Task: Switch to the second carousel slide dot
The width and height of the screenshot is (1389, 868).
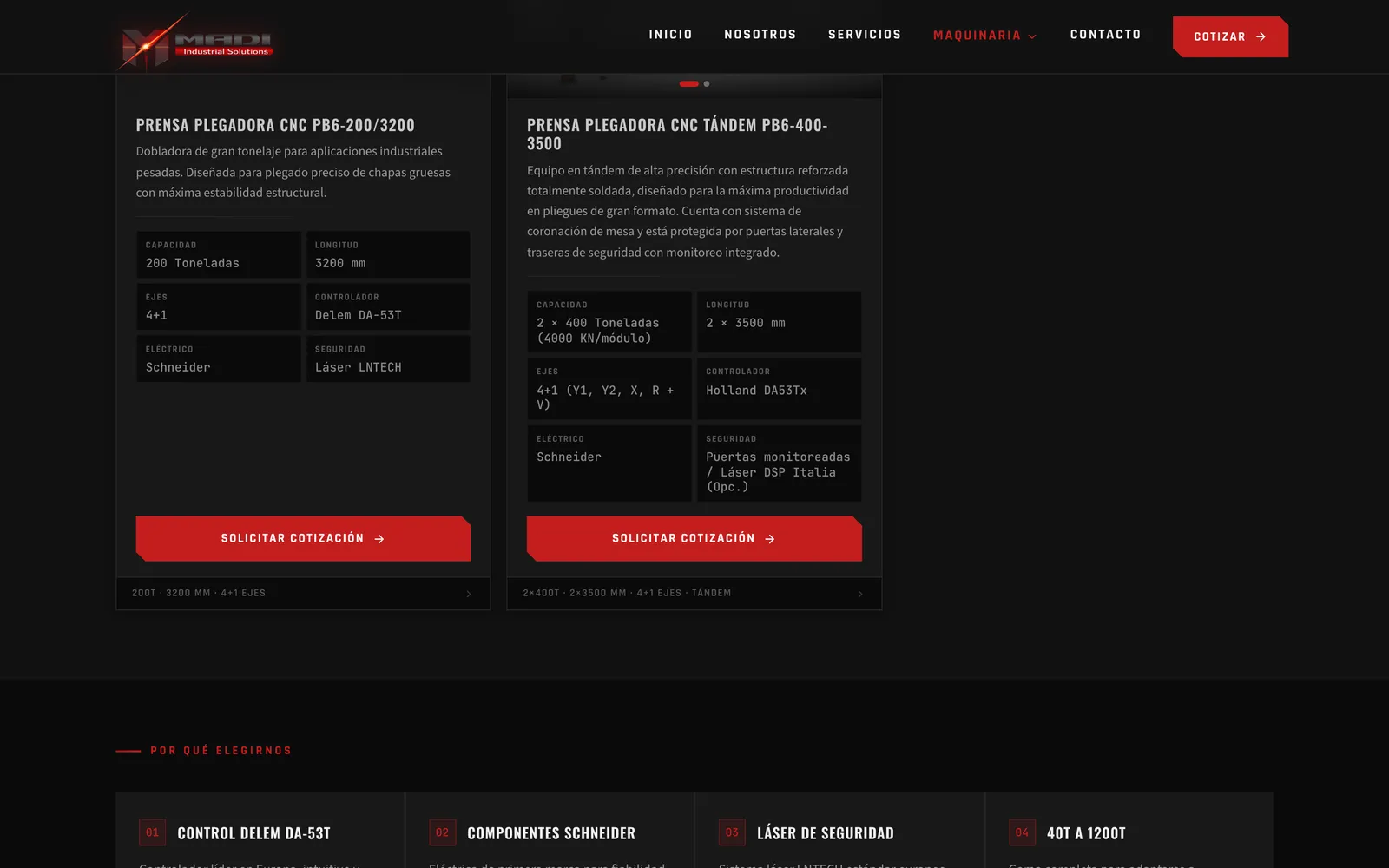Action: [x=707, y=83]
